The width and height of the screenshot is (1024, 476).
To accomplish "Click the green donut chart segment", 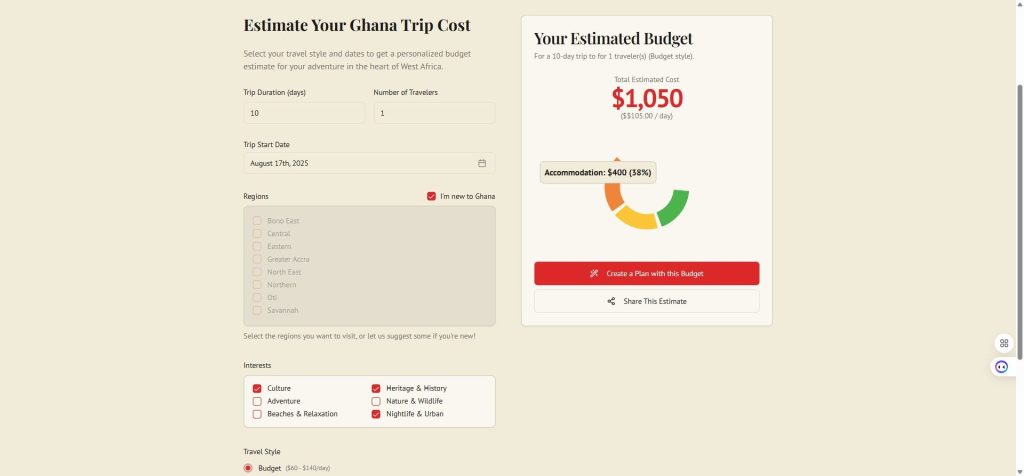I will click(x=674, y=207).
